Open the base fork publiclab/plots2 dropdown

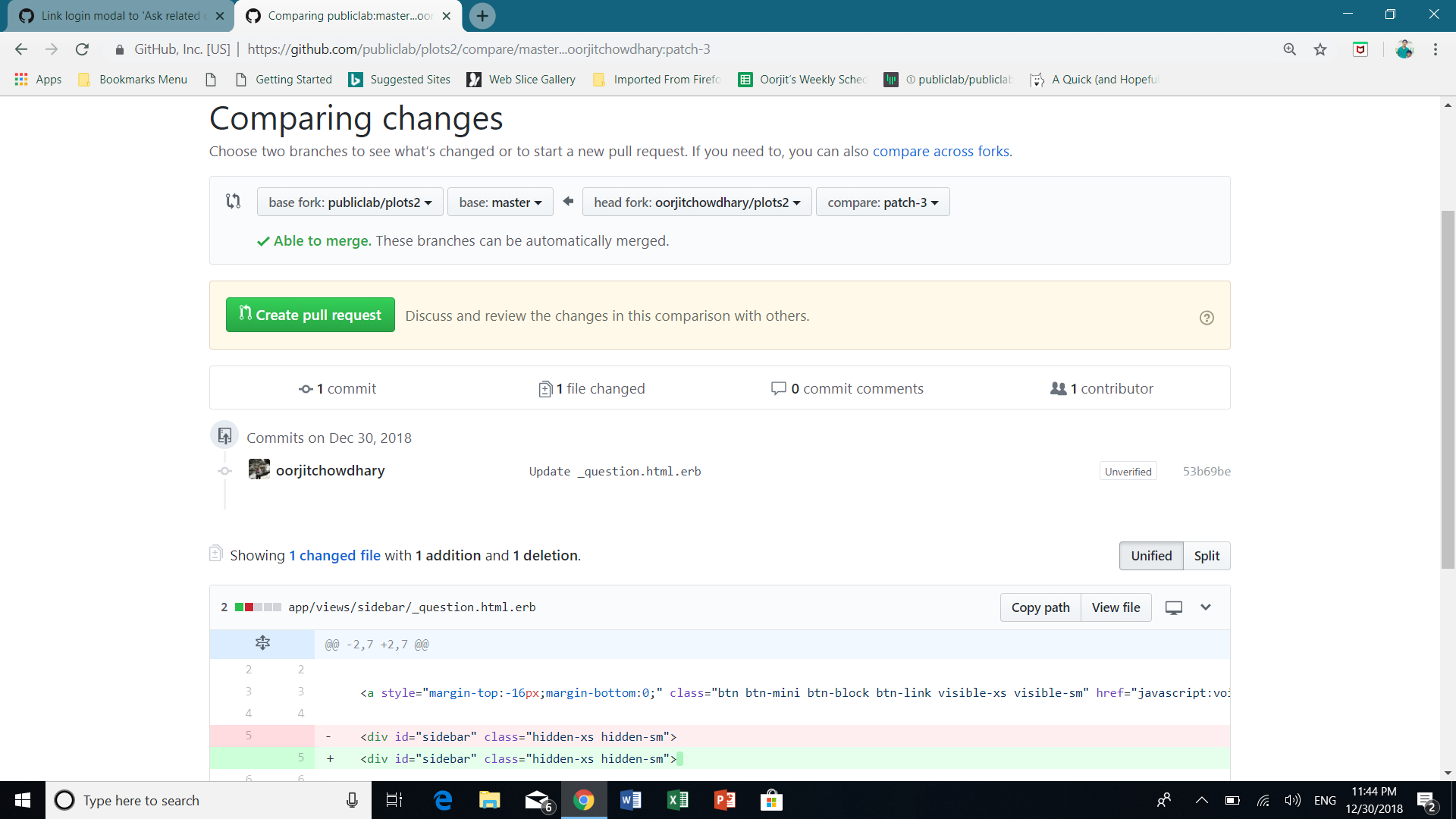[x=350, y=202]
